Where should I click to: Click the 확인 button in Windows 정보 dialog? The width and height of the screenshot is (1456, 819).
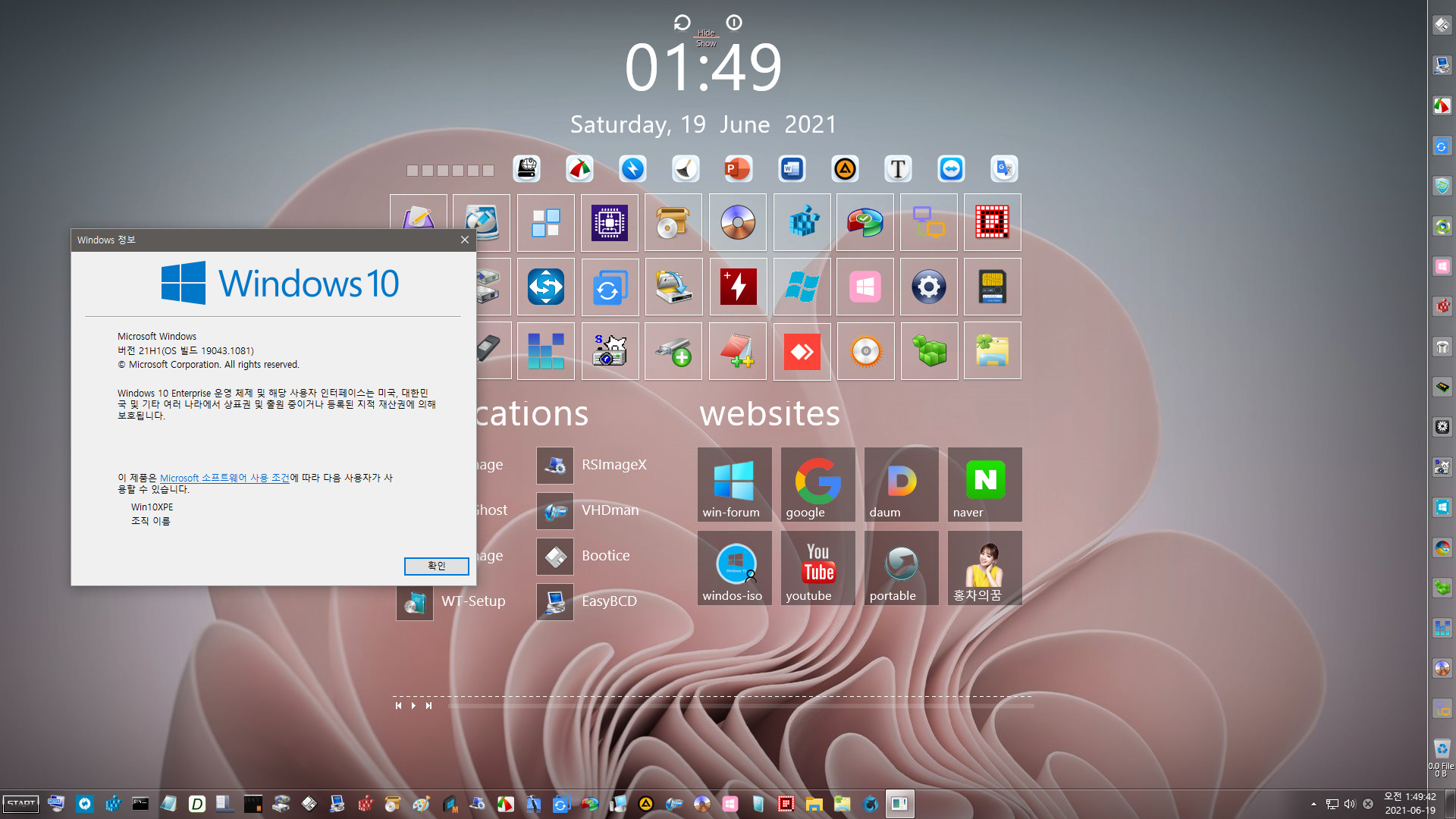click(436, 566)
